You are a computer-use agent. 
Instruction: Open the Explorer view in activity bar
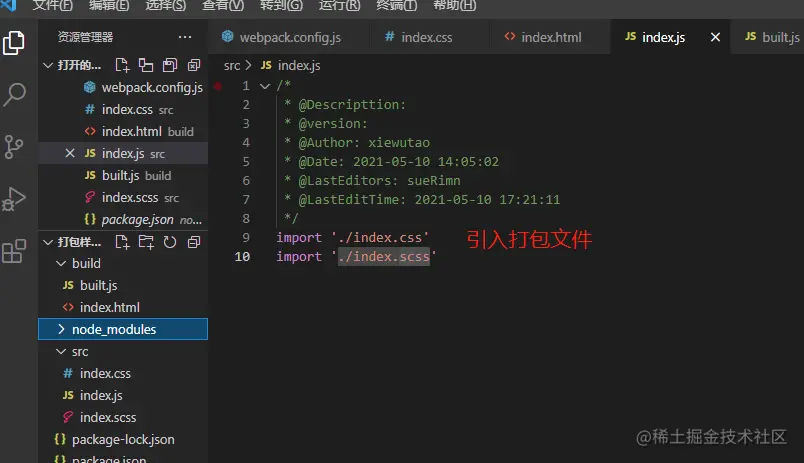tap(14, 43)
